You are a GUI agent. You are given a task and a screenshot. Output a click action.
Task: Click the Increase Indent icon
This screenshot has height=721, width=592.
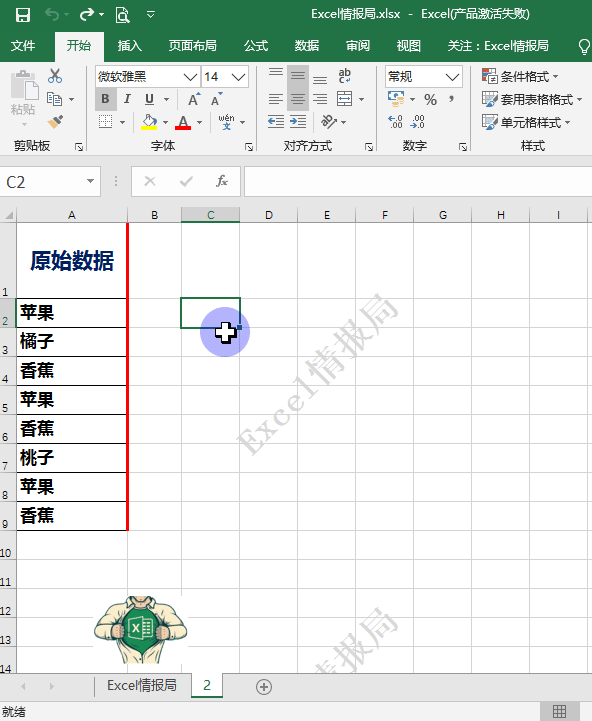[298, 122]
